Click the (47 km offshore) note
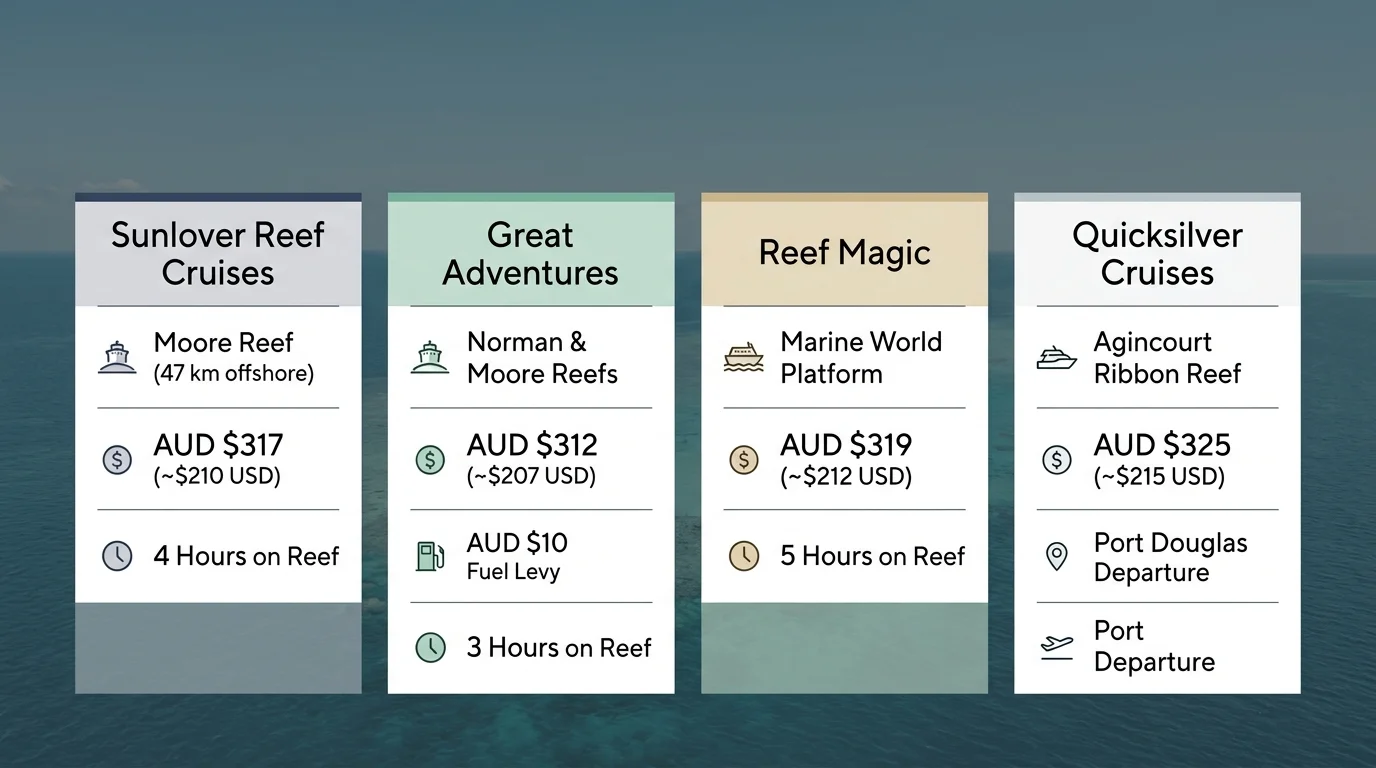 [233, 374]
